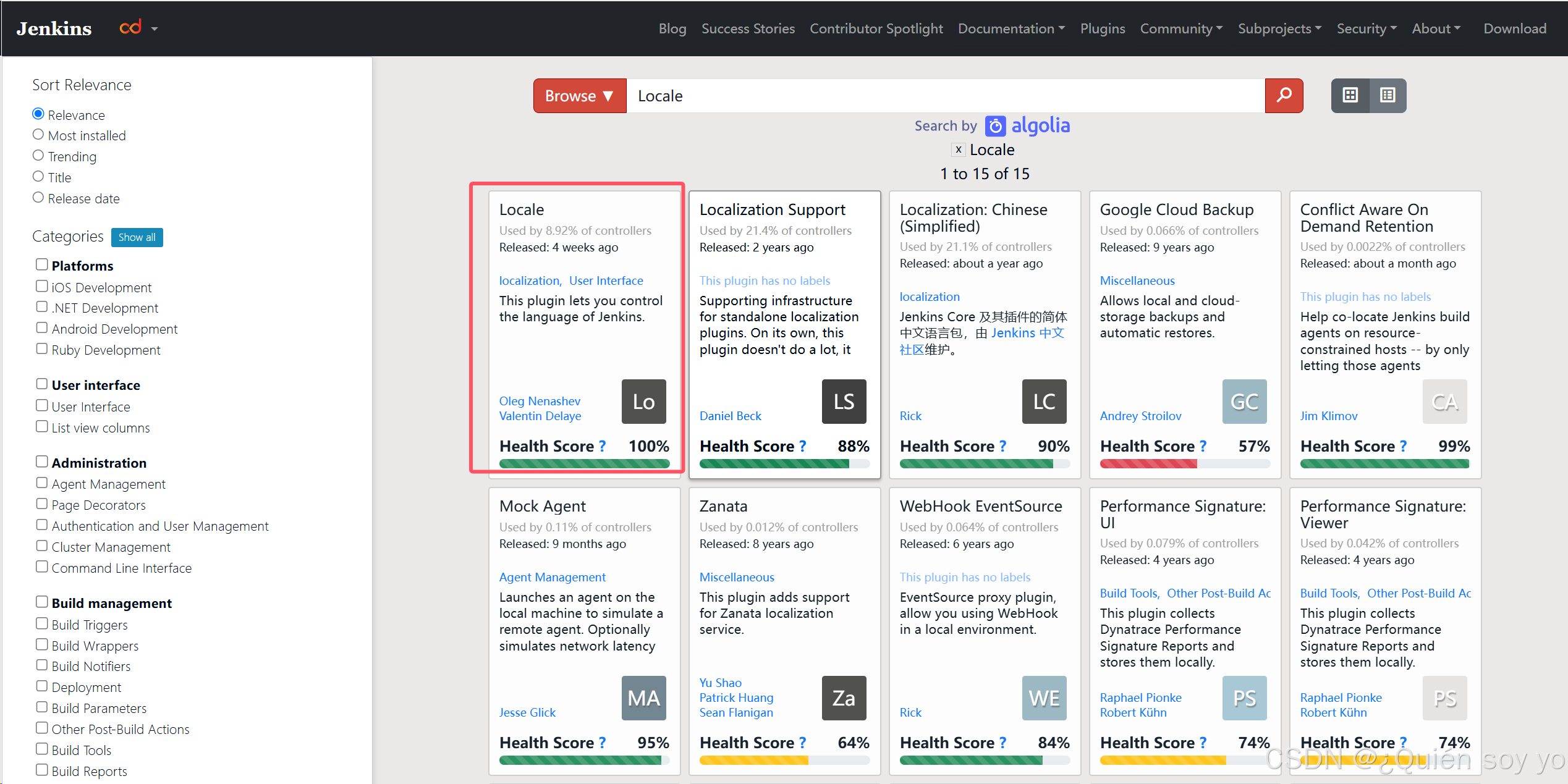1568x784 pixels.
Task: Click Health Score help on Zanata card
Action: coord(803,743)
